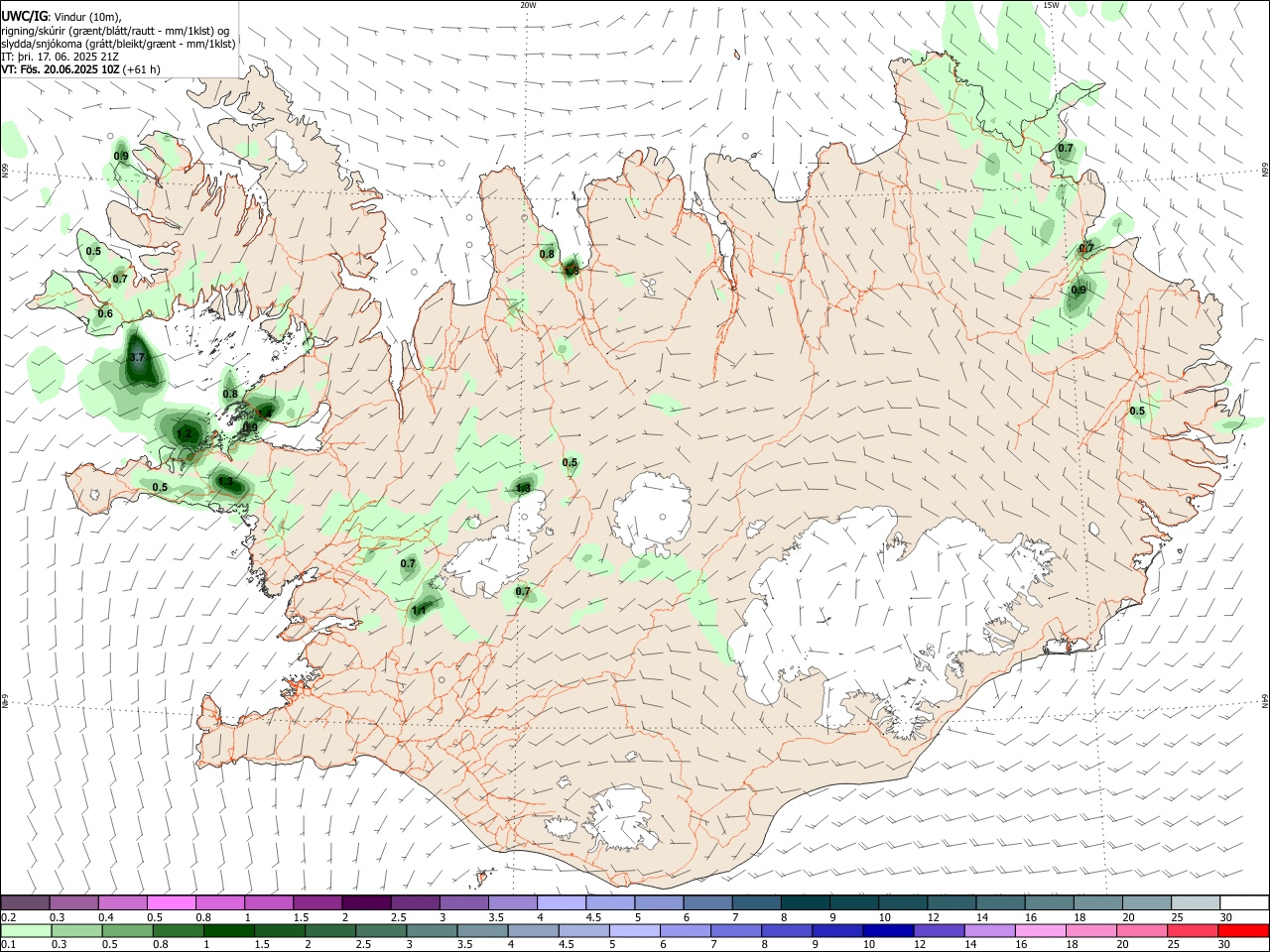
Task: Click the rigning/skúrir legend description line
Action: 115,30
